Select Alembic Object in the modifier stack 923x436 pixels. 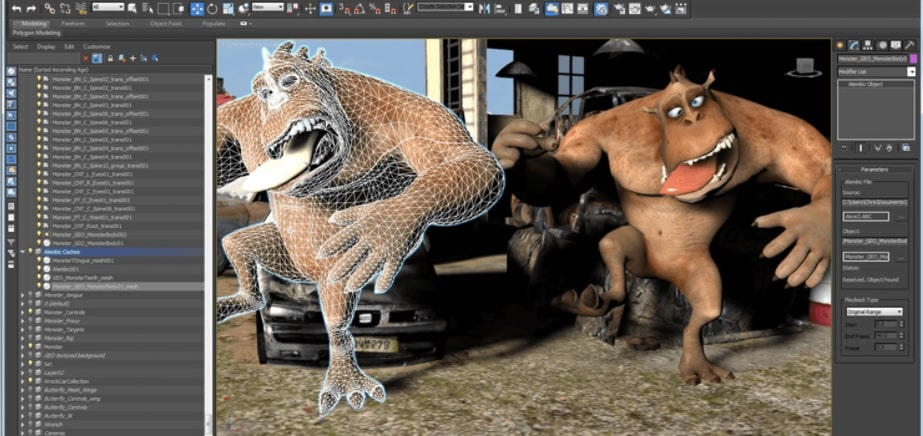click(x=865, y=84)
